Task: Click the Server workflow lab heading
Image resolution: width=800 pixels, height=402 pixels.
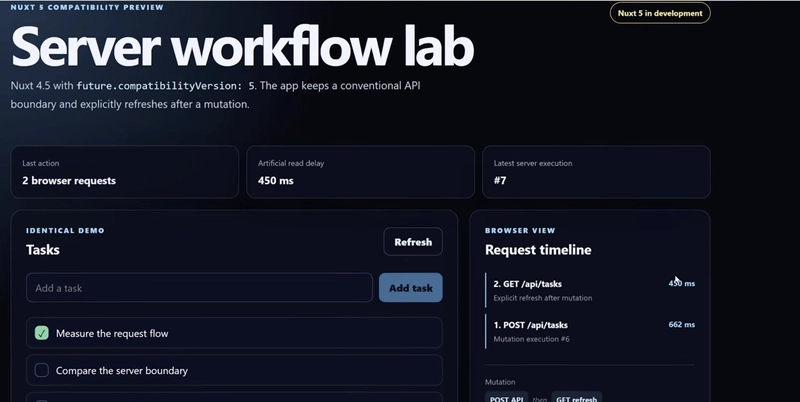Action: [242, 46]
